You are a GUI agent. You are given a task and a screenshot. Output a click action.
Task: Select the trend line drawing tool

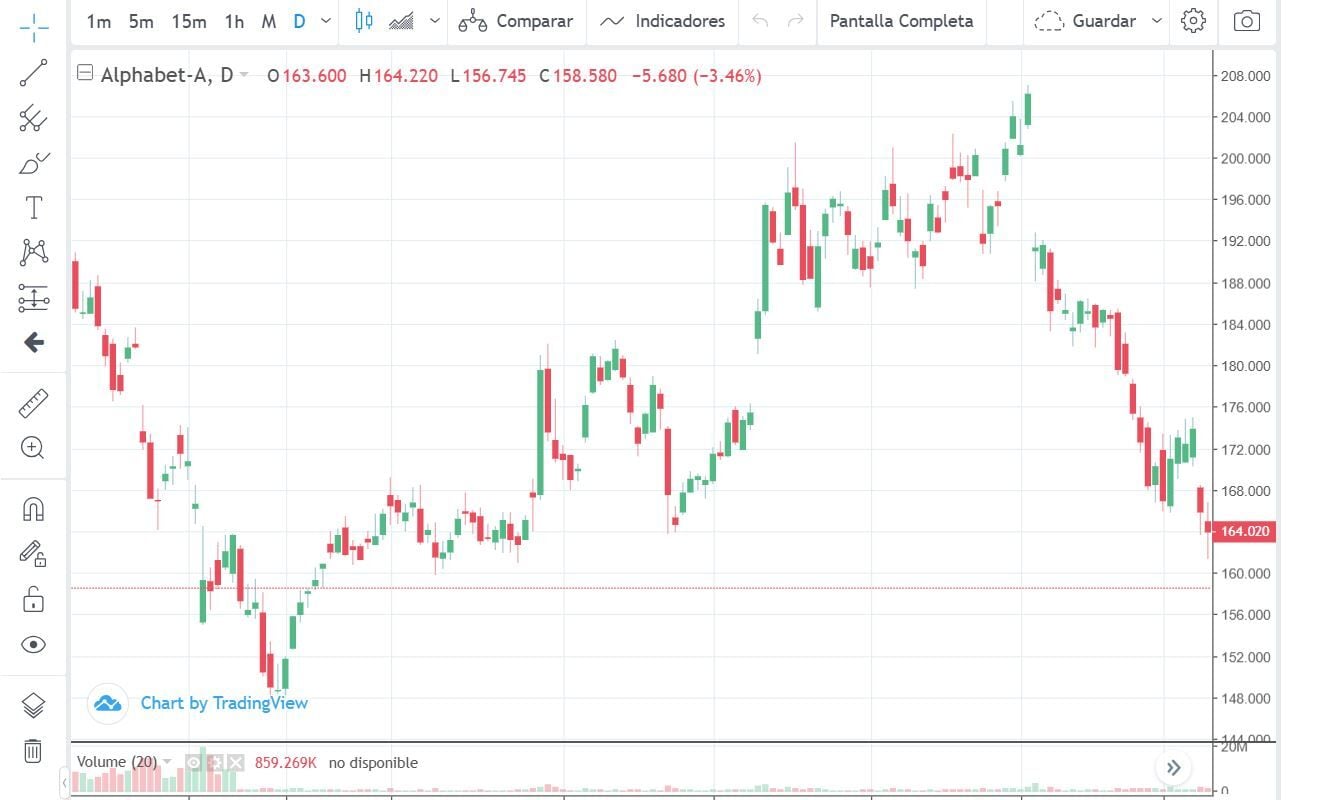(33, 73)
